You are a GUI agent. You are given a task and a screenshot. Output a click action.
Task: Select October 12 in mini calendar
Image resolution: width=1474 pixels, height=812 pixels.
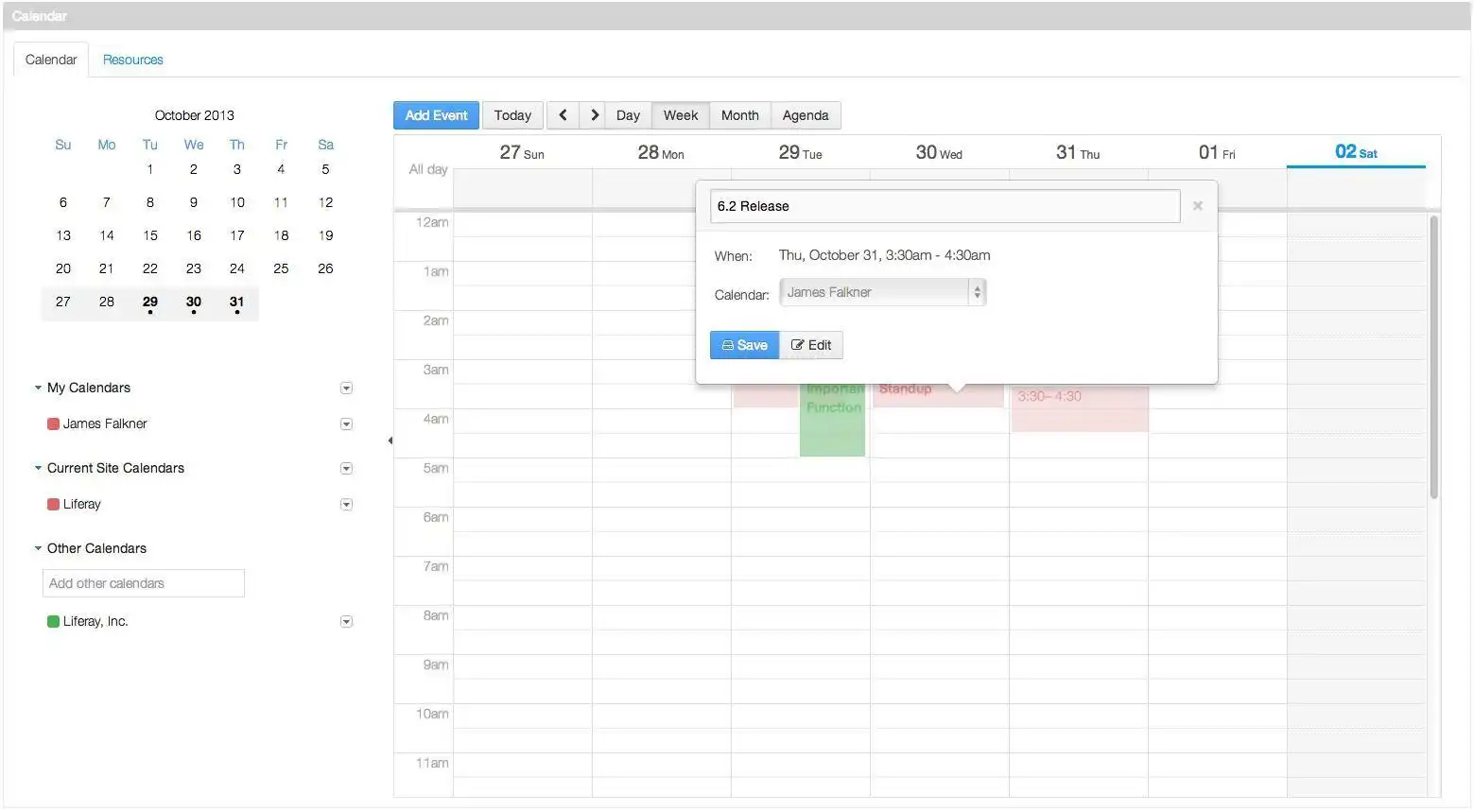pyautogui.click(x=325, y=202)
